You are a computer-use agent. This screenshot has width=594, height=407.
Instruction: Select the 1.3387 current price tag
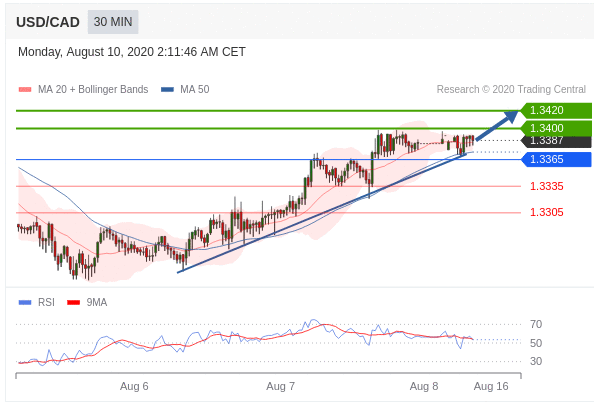(556, 141)
